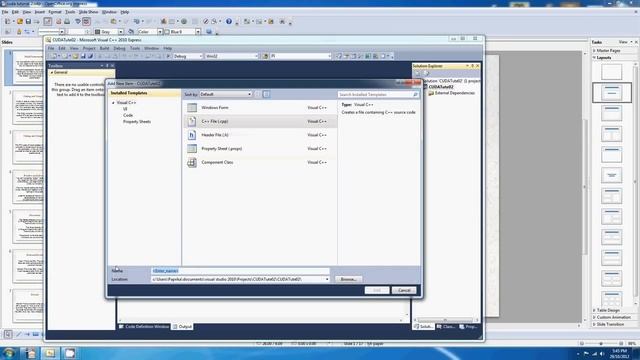Click the Shadow icon in Impress line toolbar
The width and height of the screenshot is (640, 360).
tap(209, 31)
